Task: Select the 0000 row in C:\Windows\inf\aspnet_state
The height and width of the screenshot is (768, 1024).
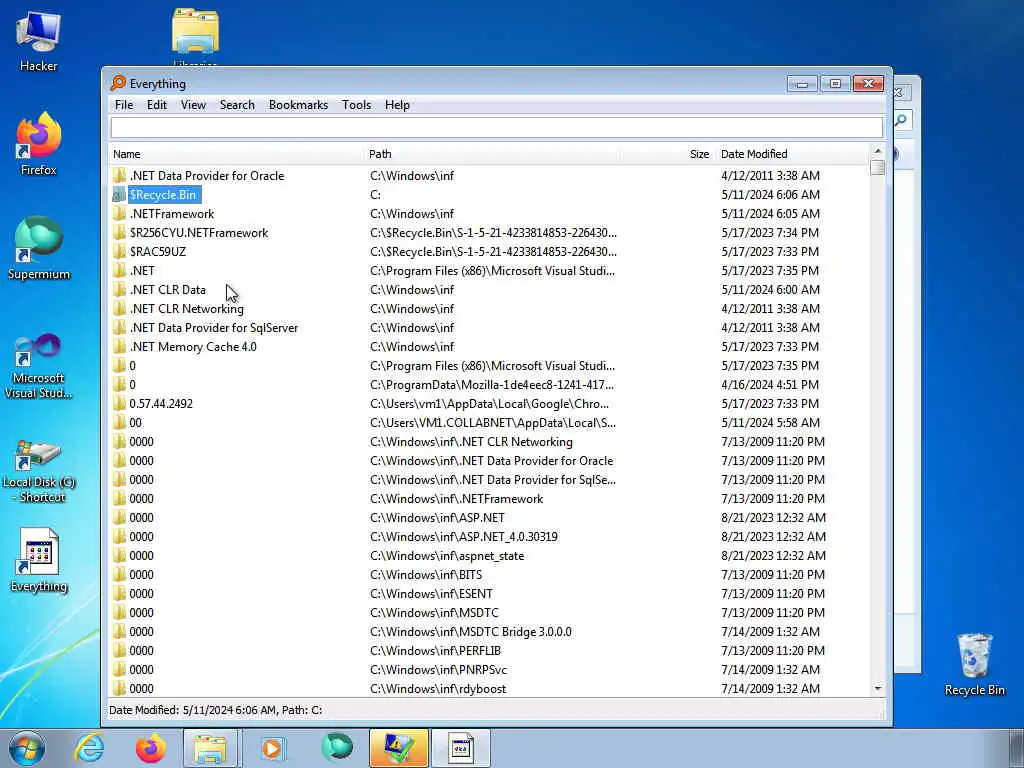Action: 489,556
